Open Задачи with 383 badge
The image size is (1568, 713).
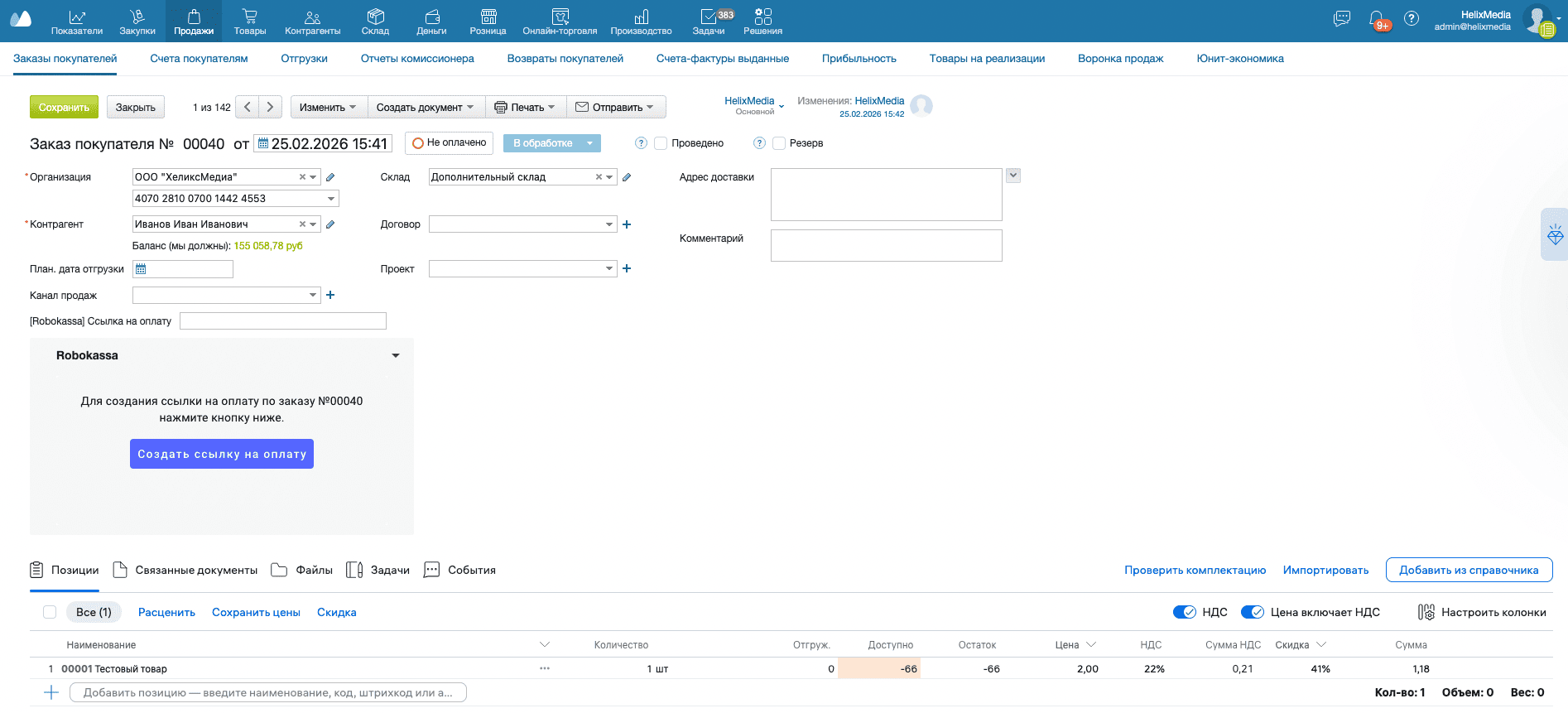(710, 17)
